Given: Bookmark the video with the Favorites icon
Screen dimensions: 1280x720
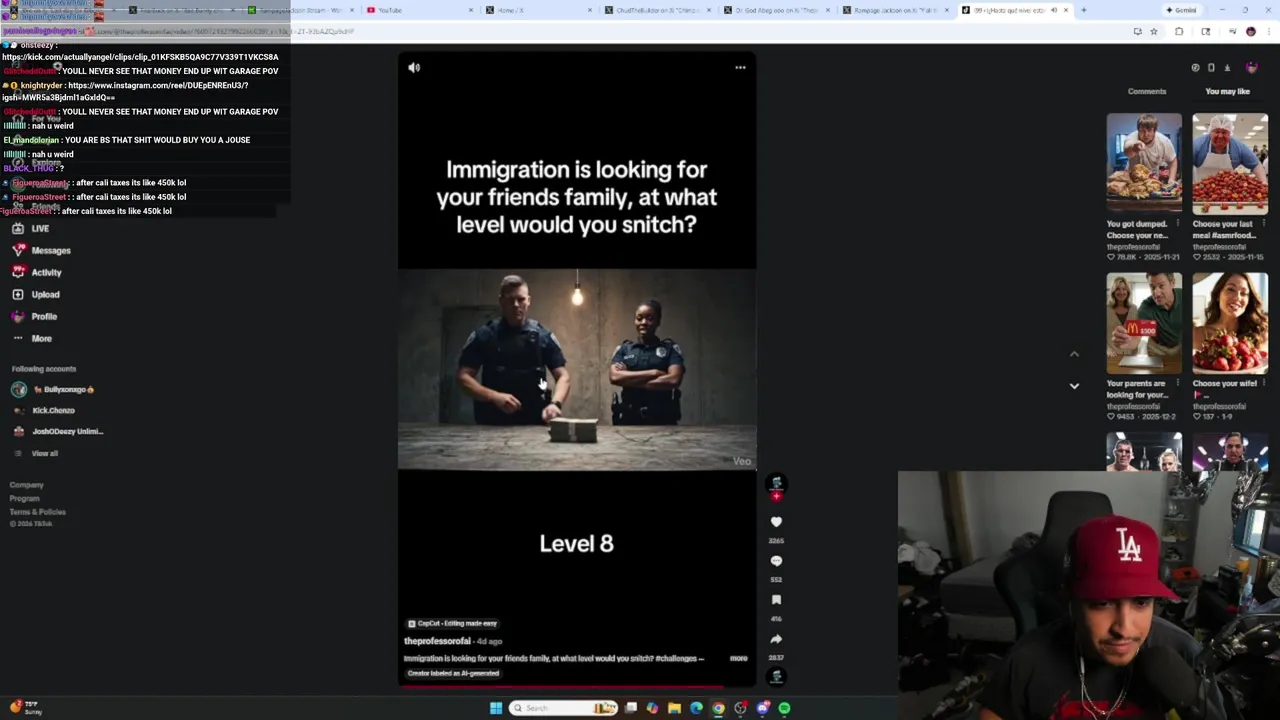Looking at the screenshot, I should pyautogui.click(x=776, y=600).
